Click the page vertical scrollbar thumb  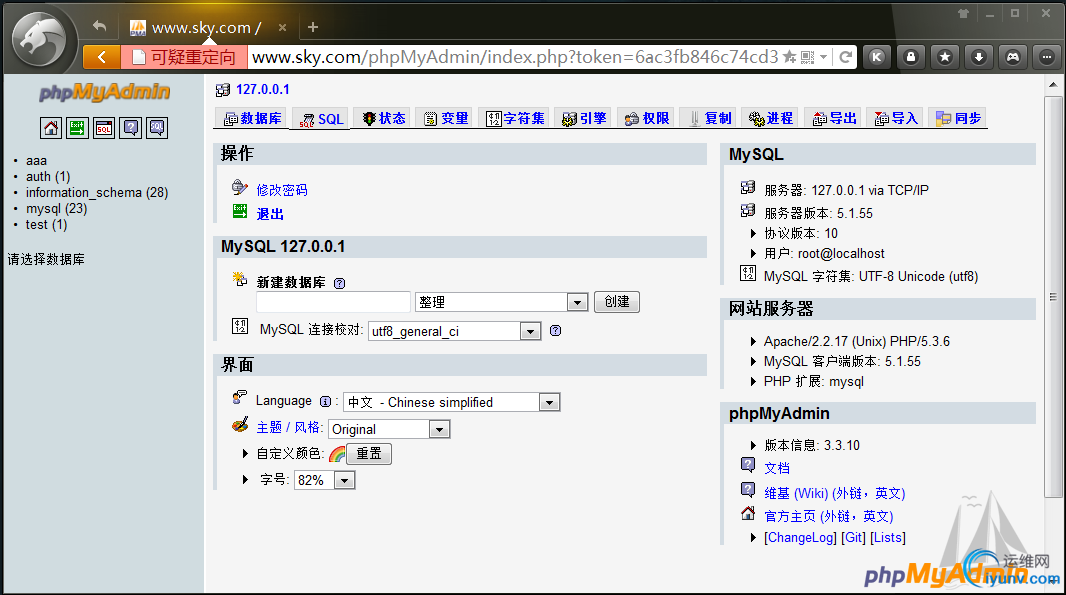tap(1053, 296)
